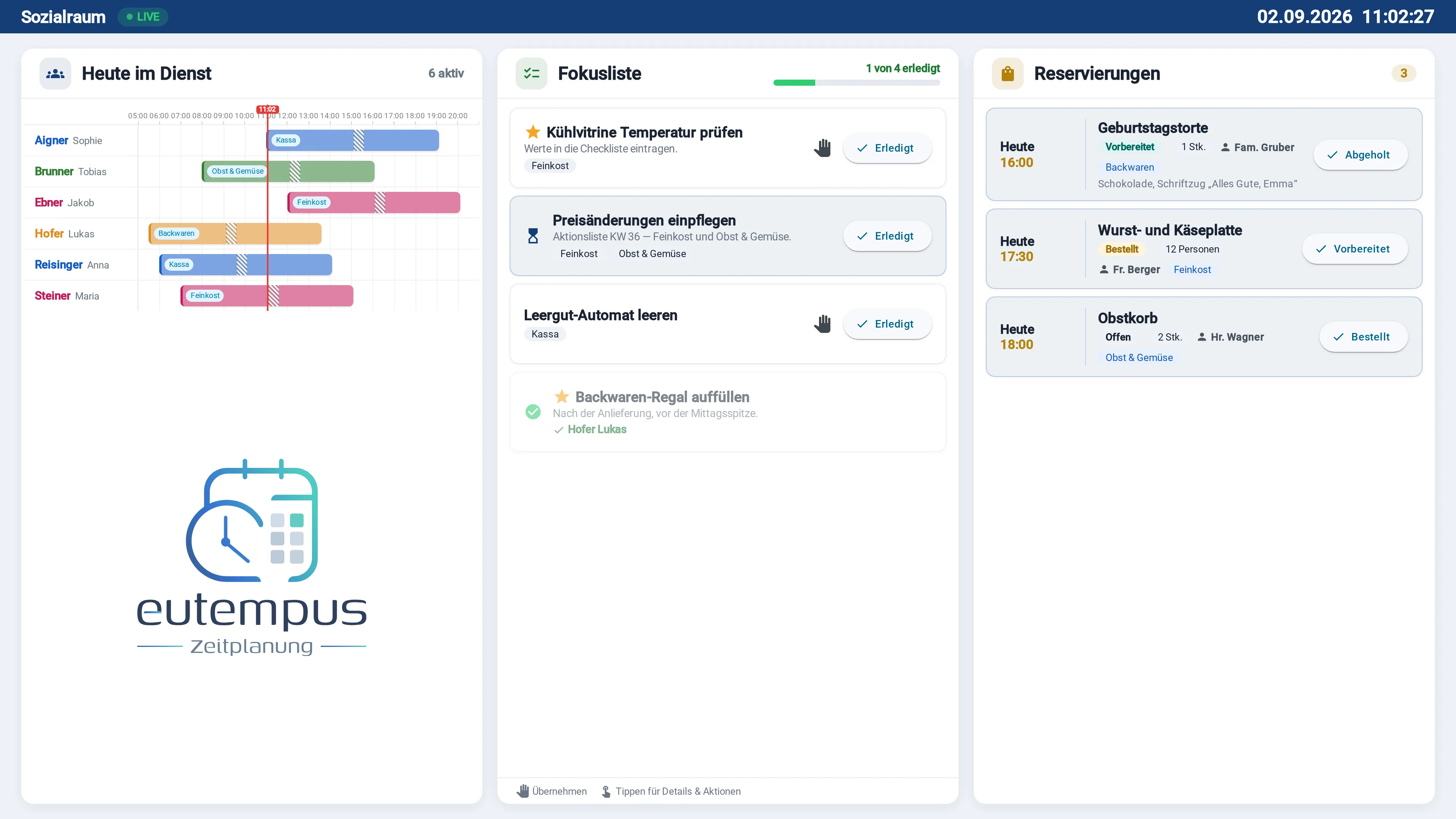Set Wurst- und Käseplatte reservation to Vorbereitet
The width and height of the screenshot is (1456, 819).
(x=1354, y=249)
